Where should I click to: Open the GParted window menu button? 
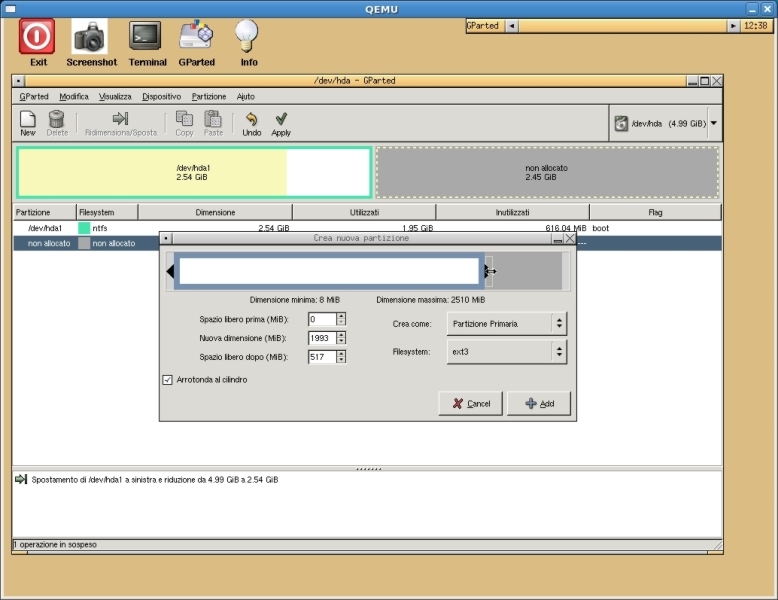pos(18,81)
